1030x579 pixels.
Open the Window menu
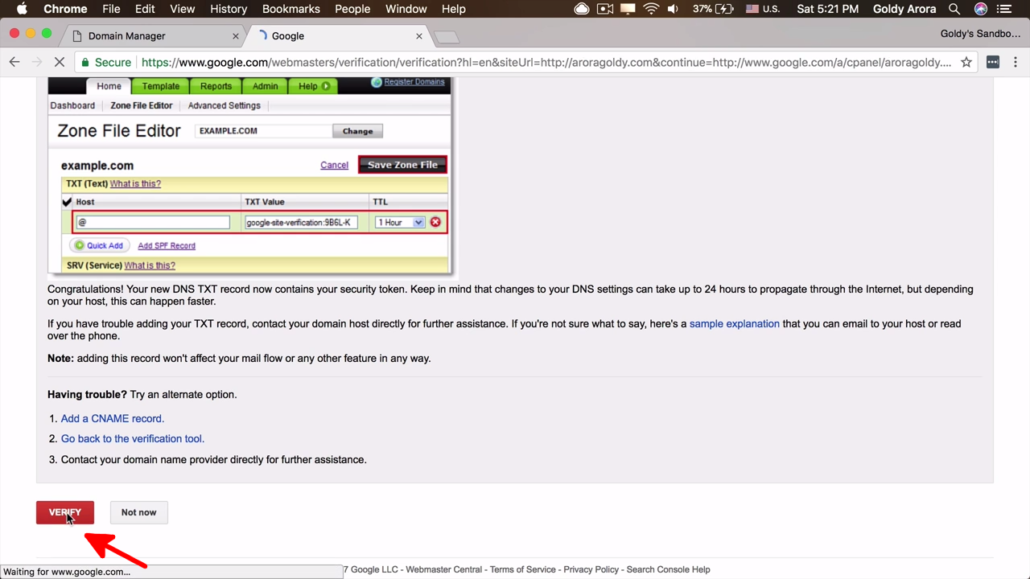pyautogui.click(x=406, y=9)
